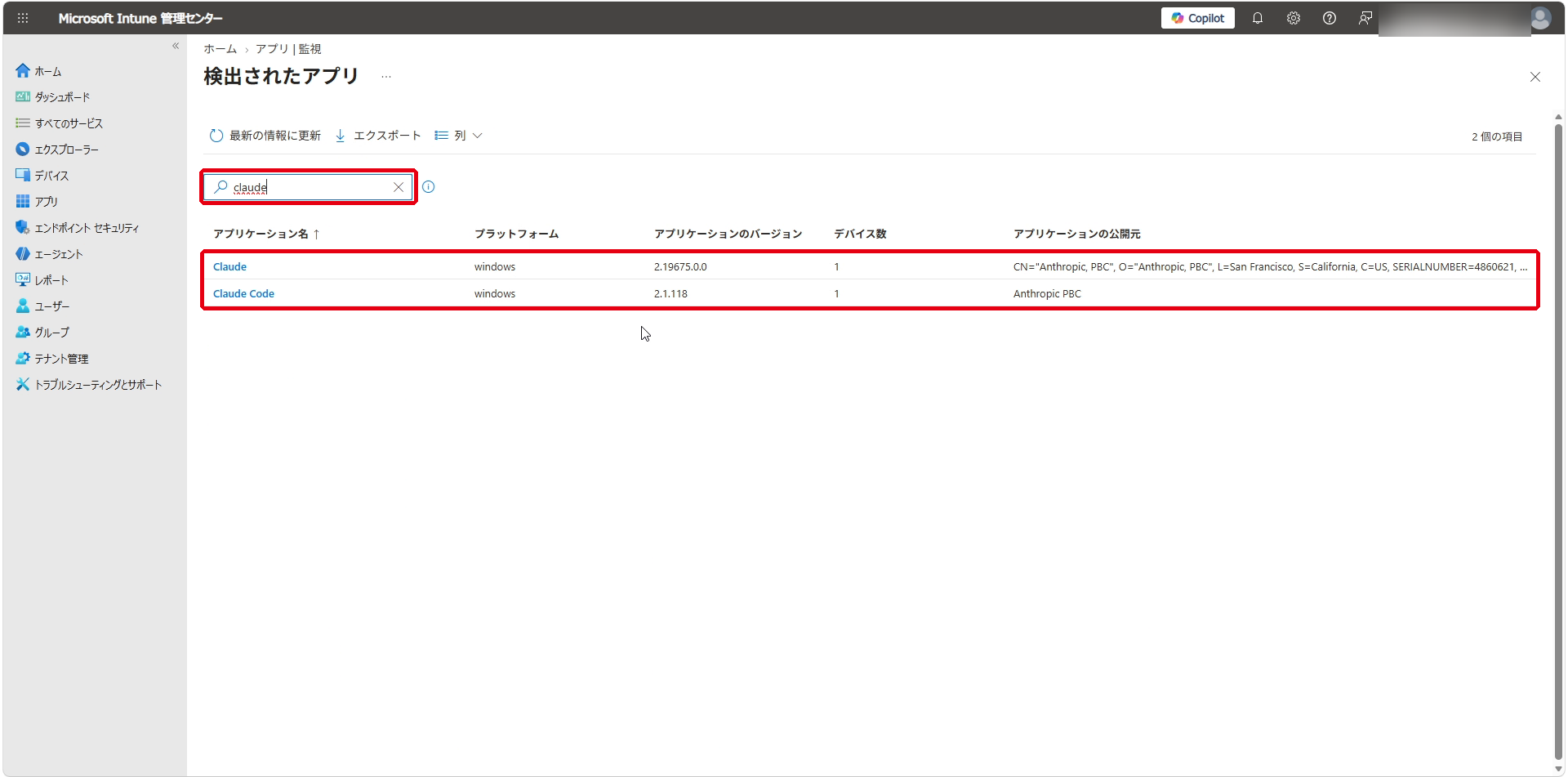Export the discovered apps list
1568x777 pixels.
[x=378, y=136]
